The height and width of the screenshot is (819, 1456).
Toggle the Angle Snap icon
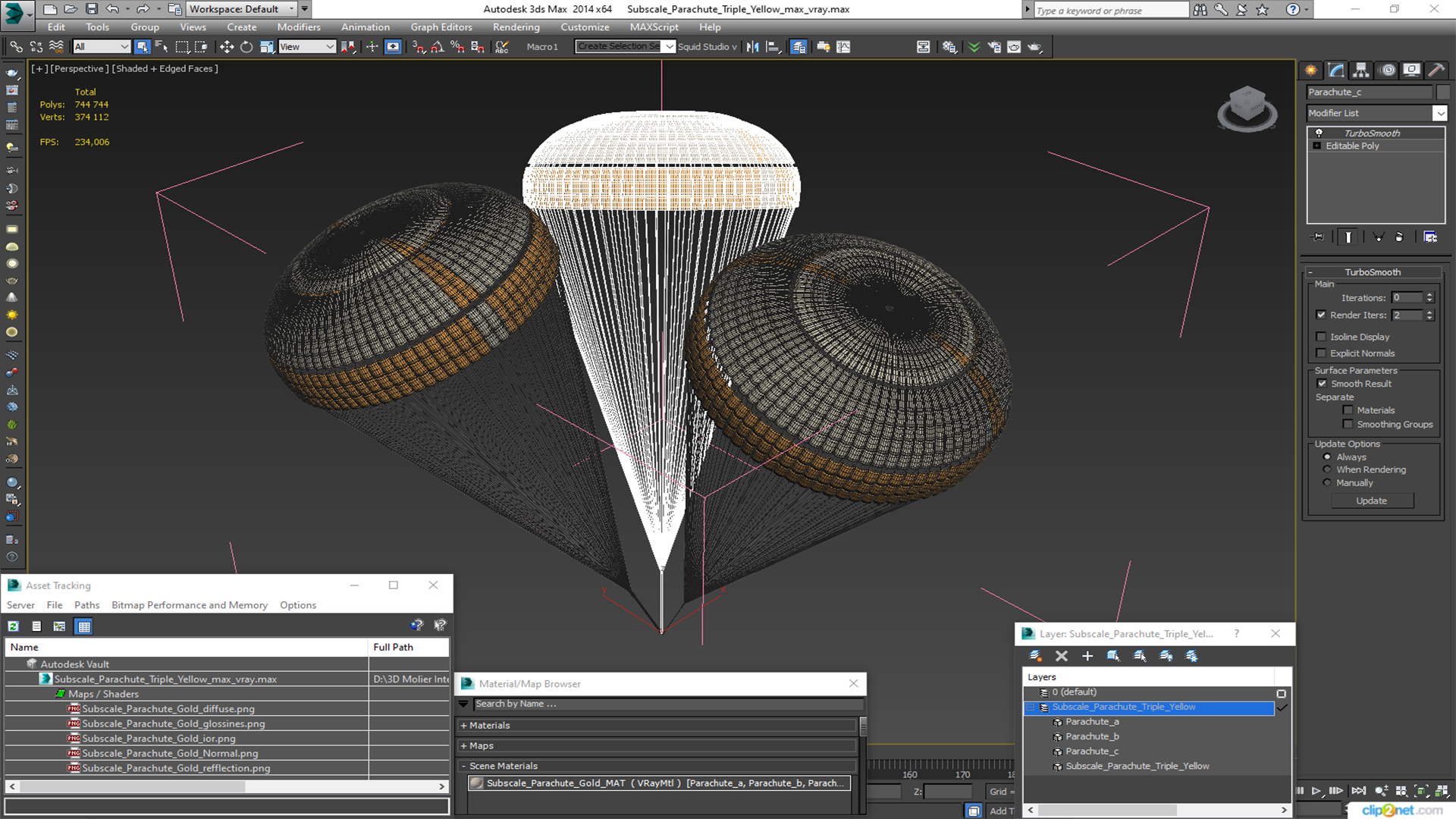coord(438,47)
